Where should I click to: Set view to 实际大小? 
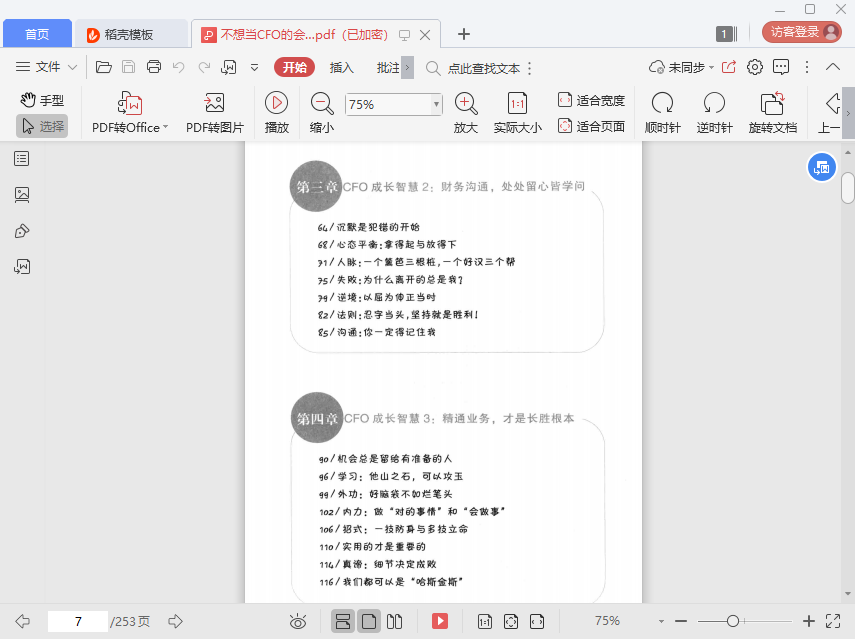click(517, 113)
